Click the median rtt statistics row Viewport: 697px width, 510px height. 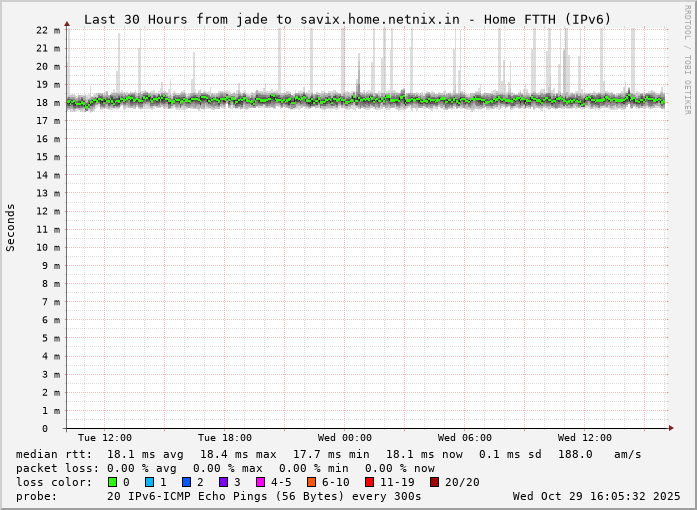pyautogui.click(x=328, y=454)
